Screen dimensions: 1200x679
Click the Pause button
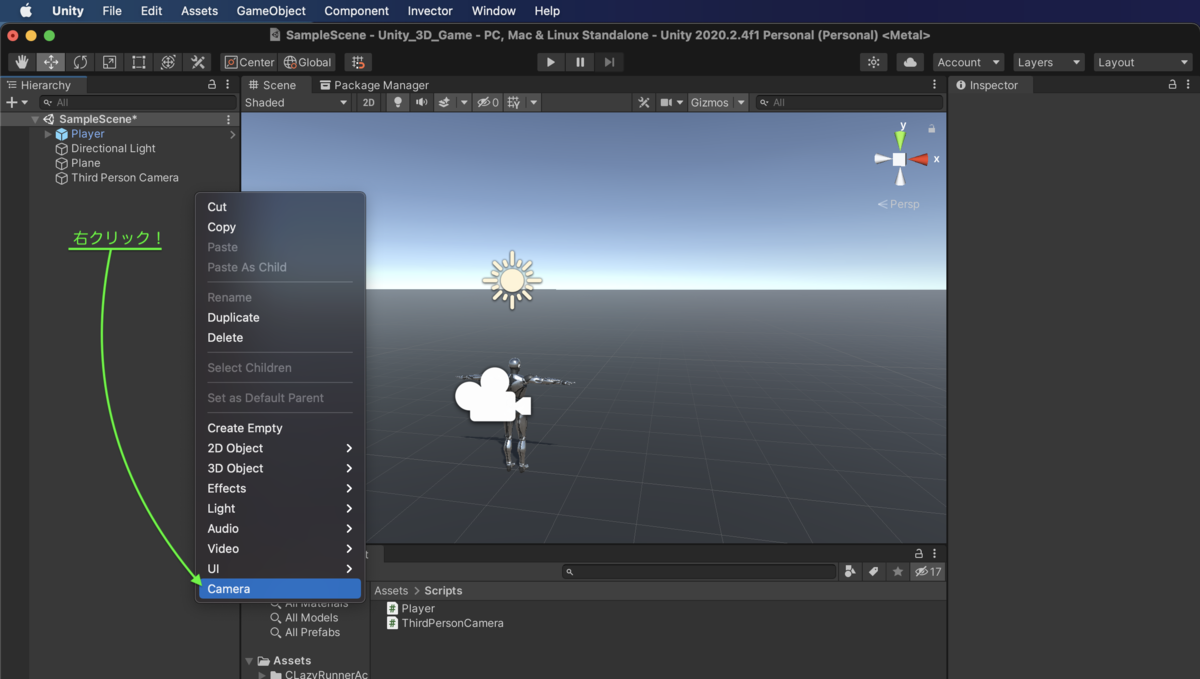click(580, 62)
